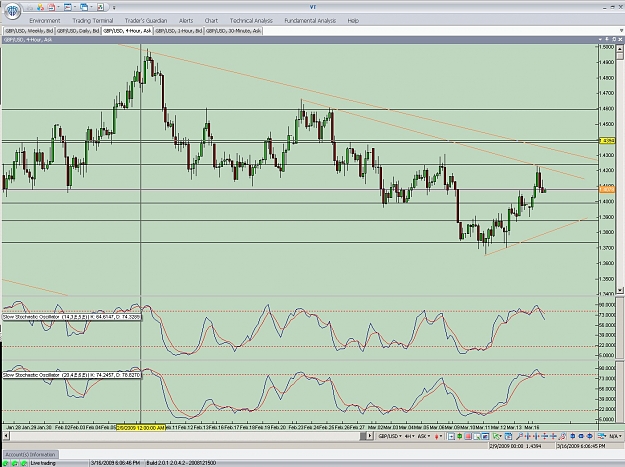Viewport: 625px width, 467px height.
Task: Click the chart snapshot picture icon
Action: click(x=485, y=436)
